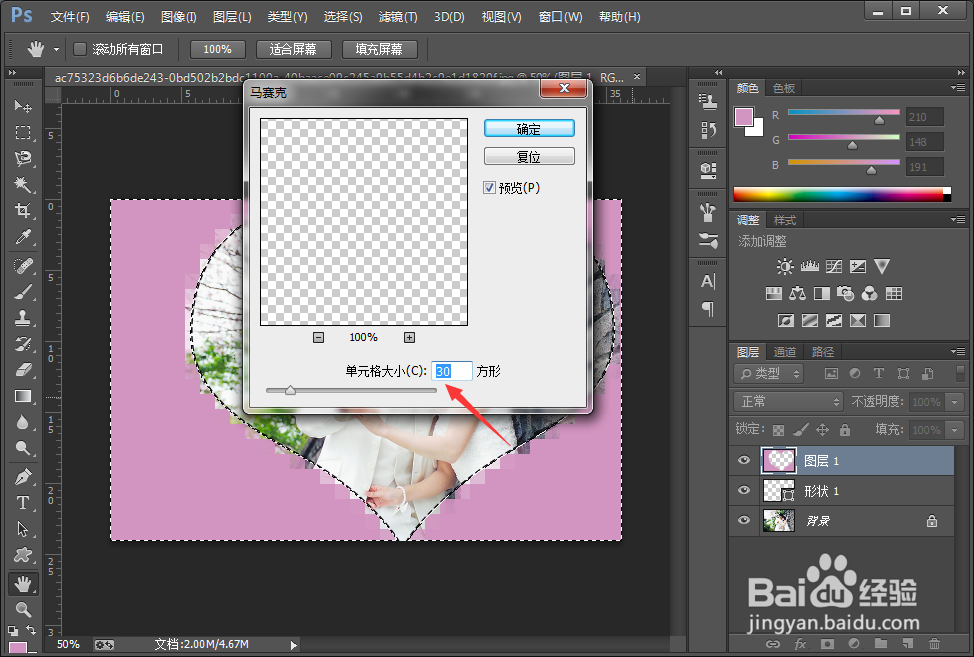Select the History Brush tool
Image resolution: width=974 pixels, height=657 pixels.
click(23, 344)
